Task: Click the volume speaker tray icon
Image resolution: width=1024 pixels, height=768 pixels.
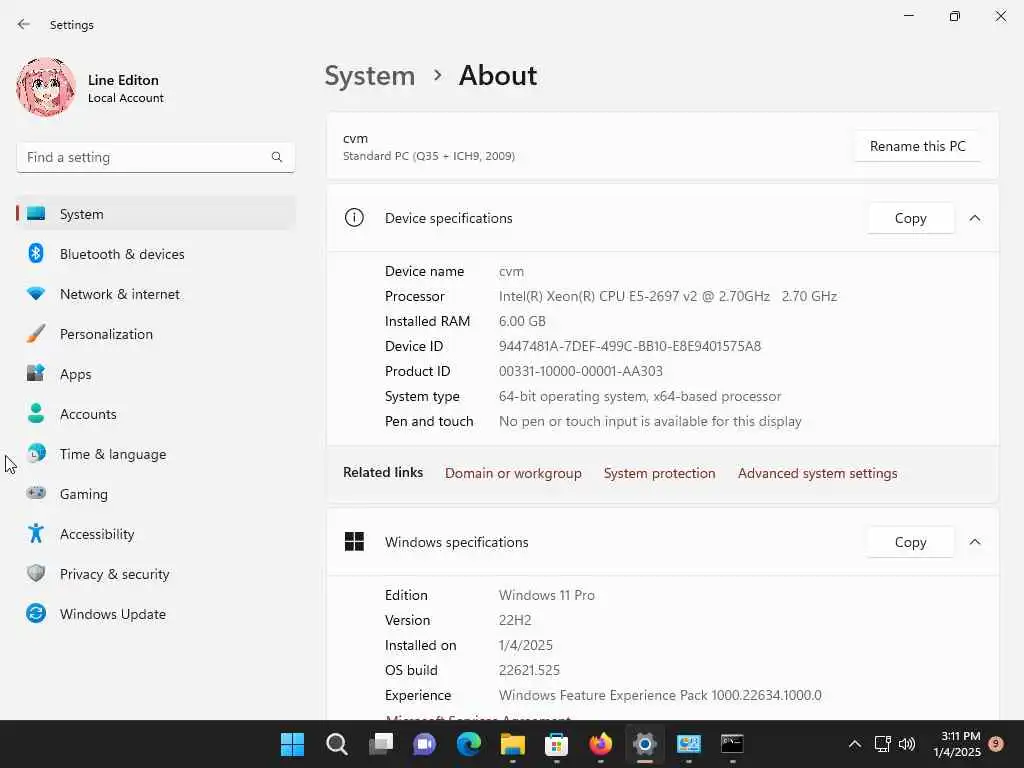Action: [906, 744]
